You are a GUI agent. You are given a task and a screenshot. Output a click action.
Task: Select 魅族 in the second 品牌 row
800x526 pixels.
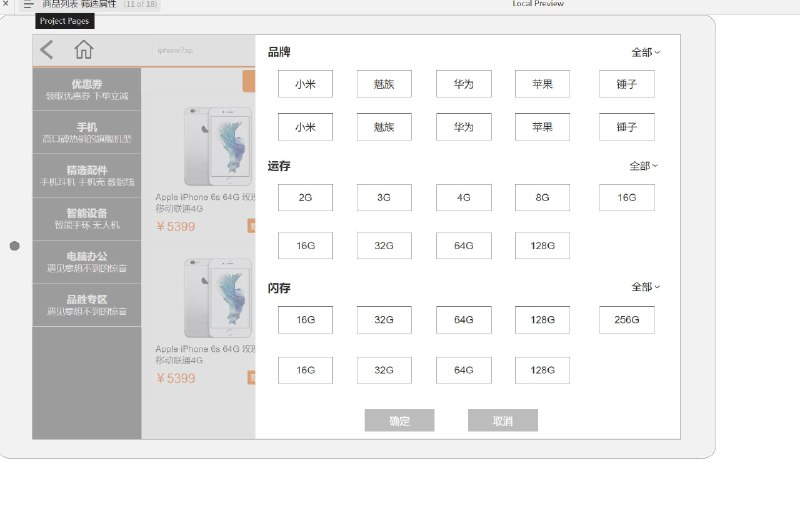[x=384, y=127]
